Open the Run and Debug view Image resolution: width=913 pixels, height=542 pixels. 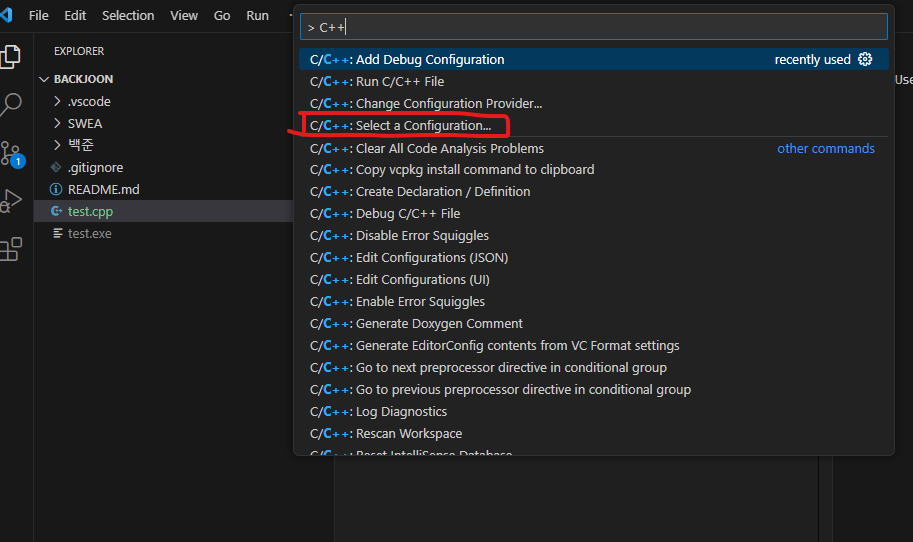10,201
